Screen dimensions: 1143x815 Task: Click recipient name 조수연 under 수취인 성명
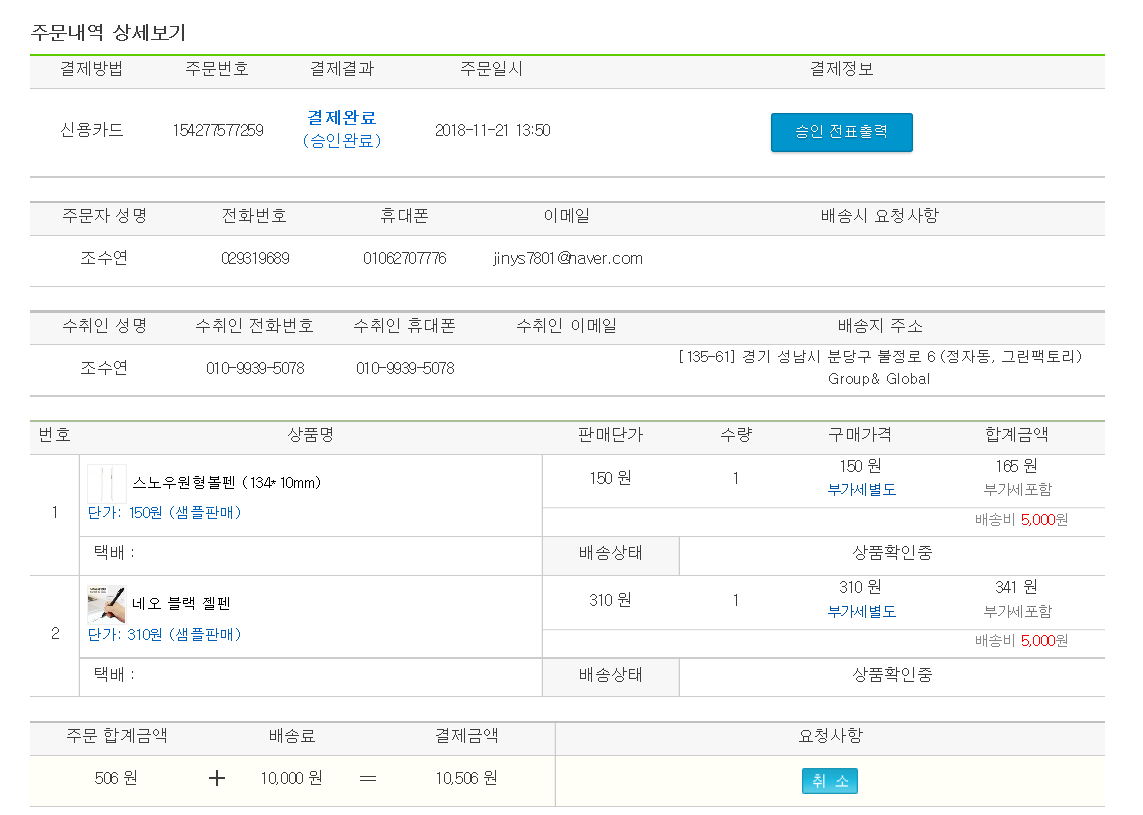pyautogui.click(x=104, y=368)
